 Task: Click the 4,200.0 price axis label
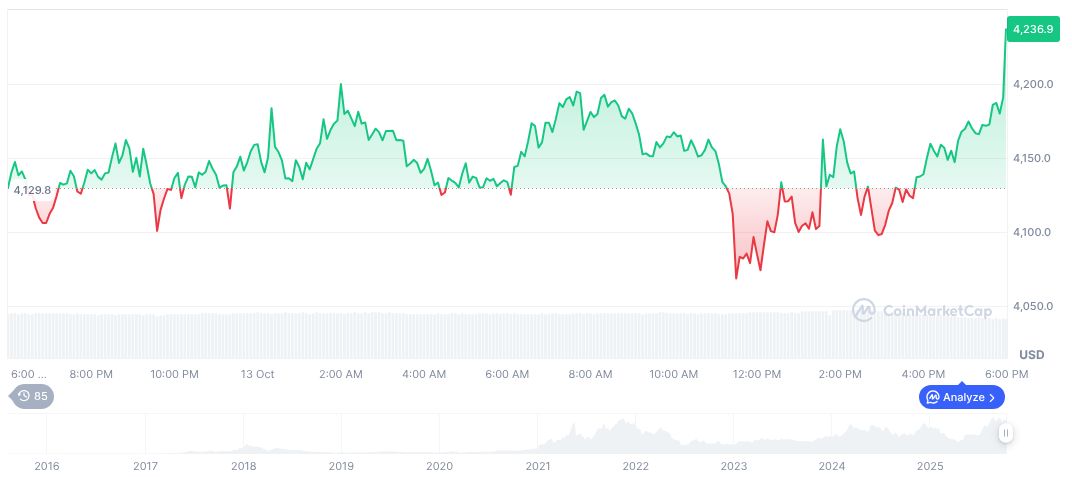point(1032,84)
